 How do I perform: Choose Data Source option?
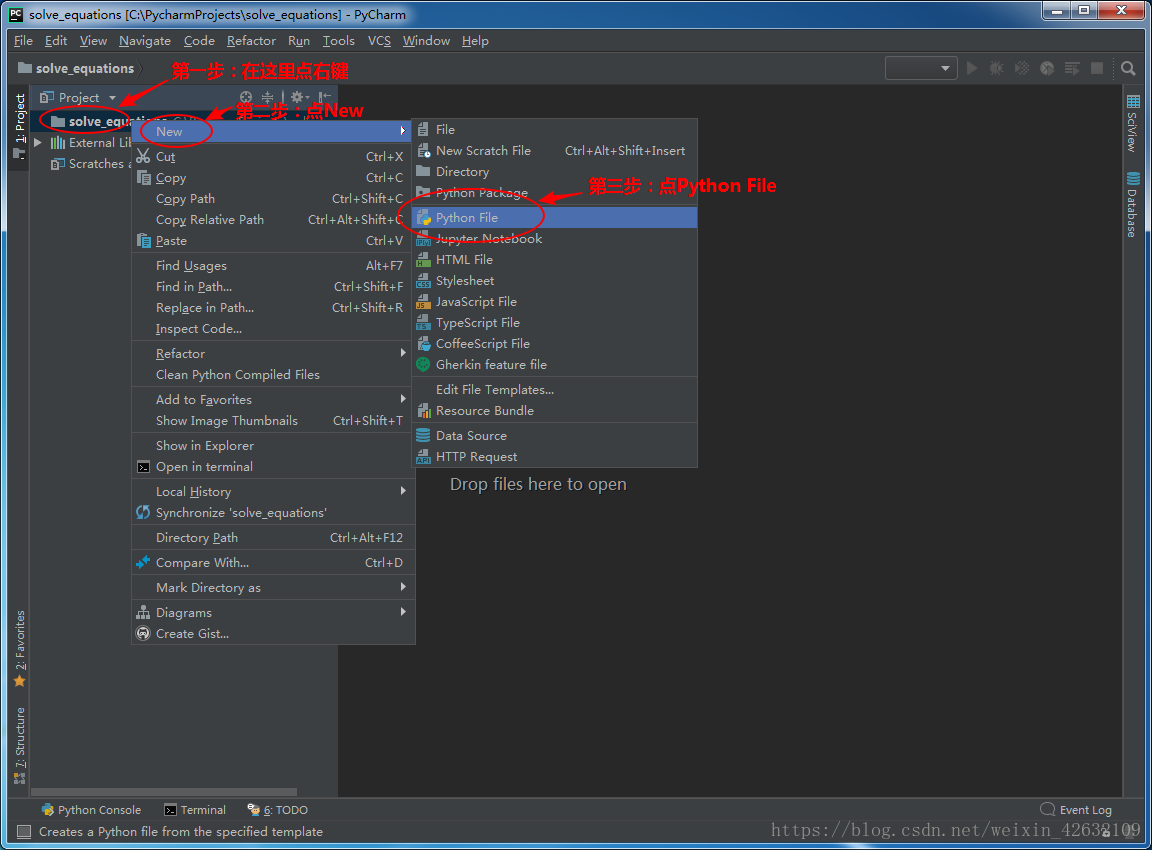[555, 436]
